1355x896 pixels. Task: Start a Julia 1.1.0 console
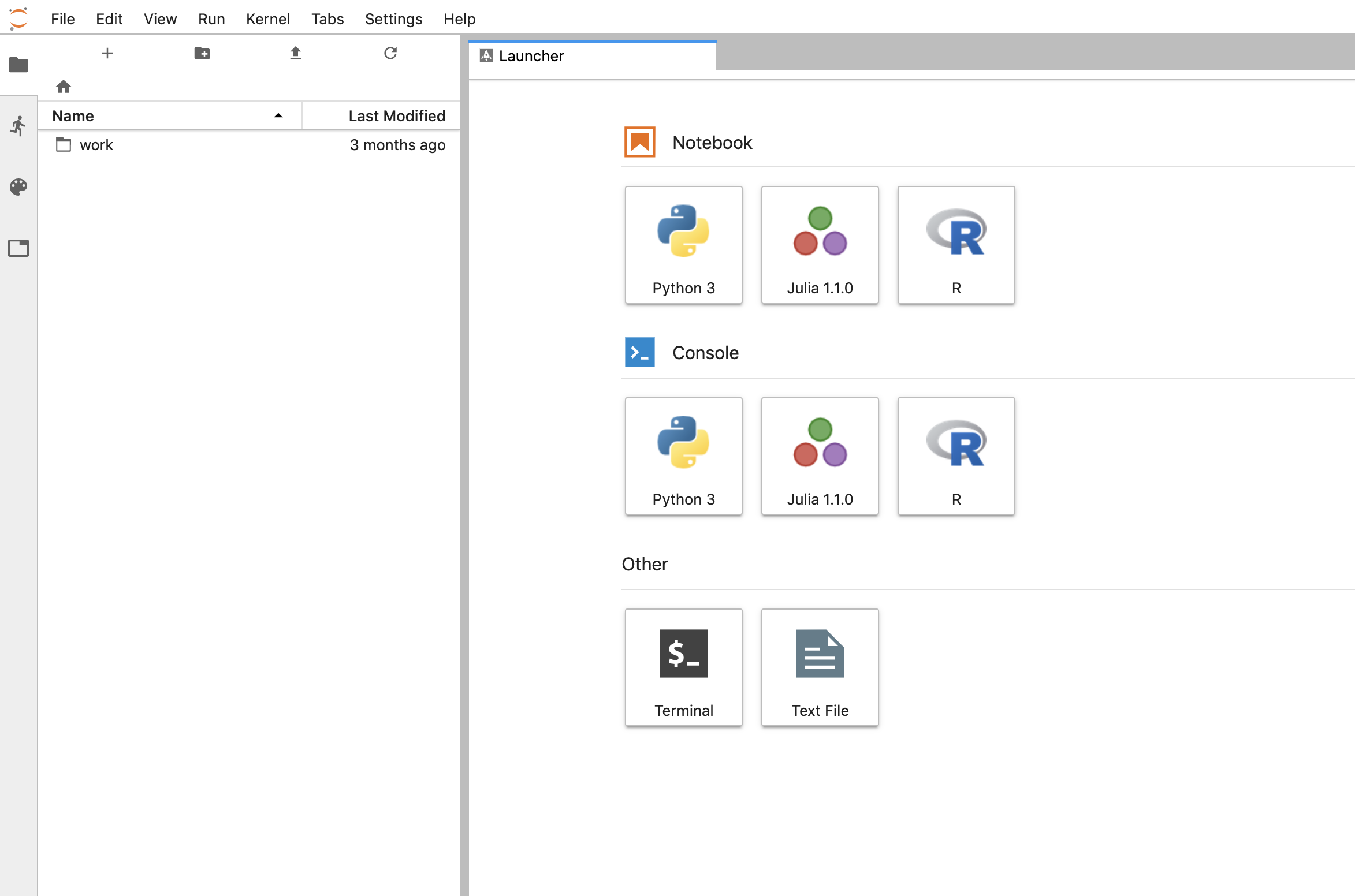pos(820,456)
